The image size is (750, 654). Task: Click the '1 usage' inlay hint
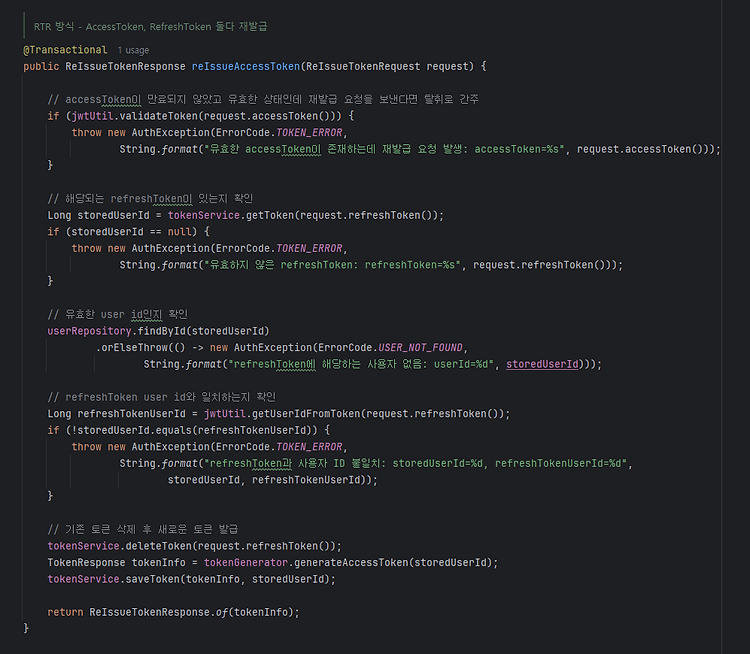(133, 50)
